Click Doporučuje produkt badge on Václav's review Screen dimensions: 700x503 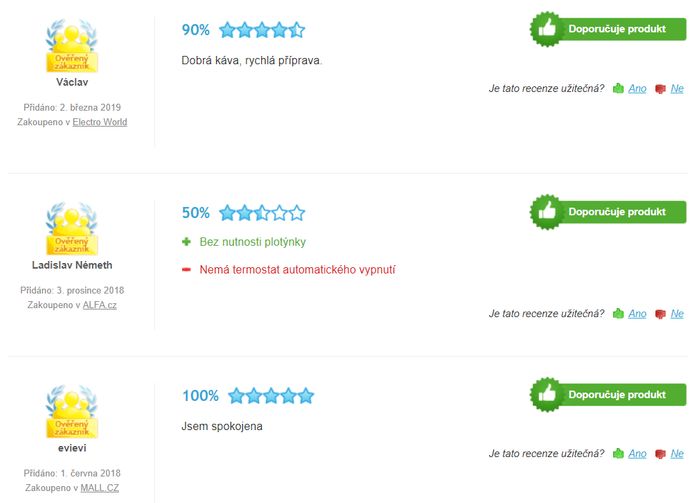coord(608,29)
